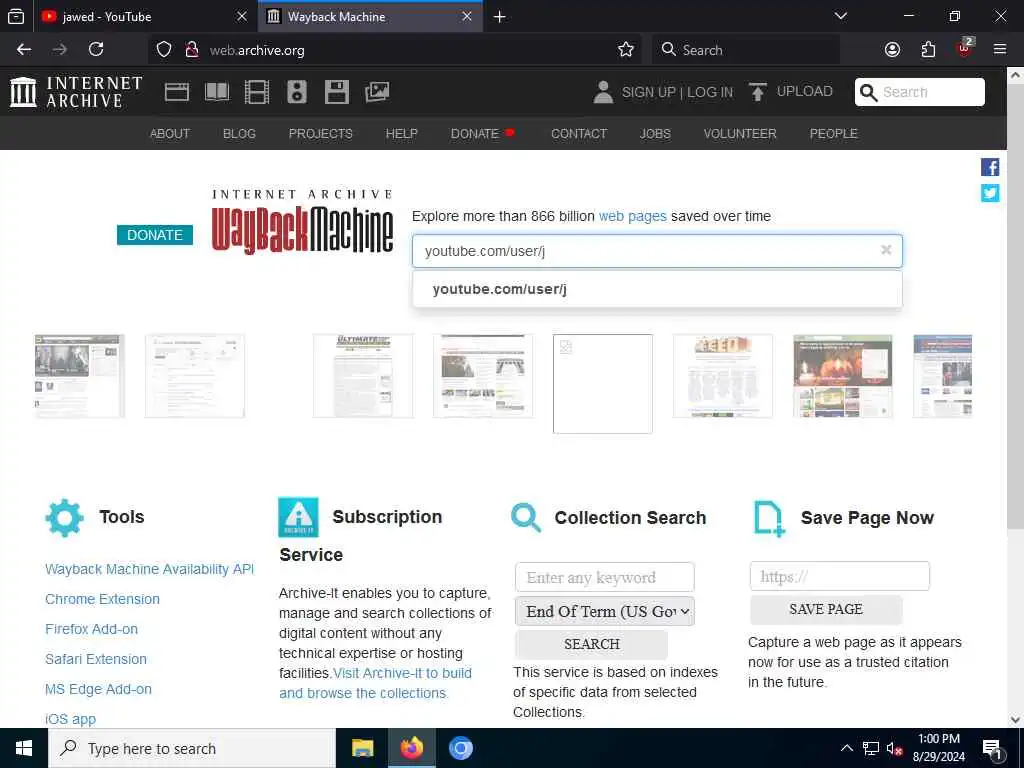Open the ABOUT menu item
Image resolution: width=1024 pixels, height=768 pixels.
[x=170, y=133]
